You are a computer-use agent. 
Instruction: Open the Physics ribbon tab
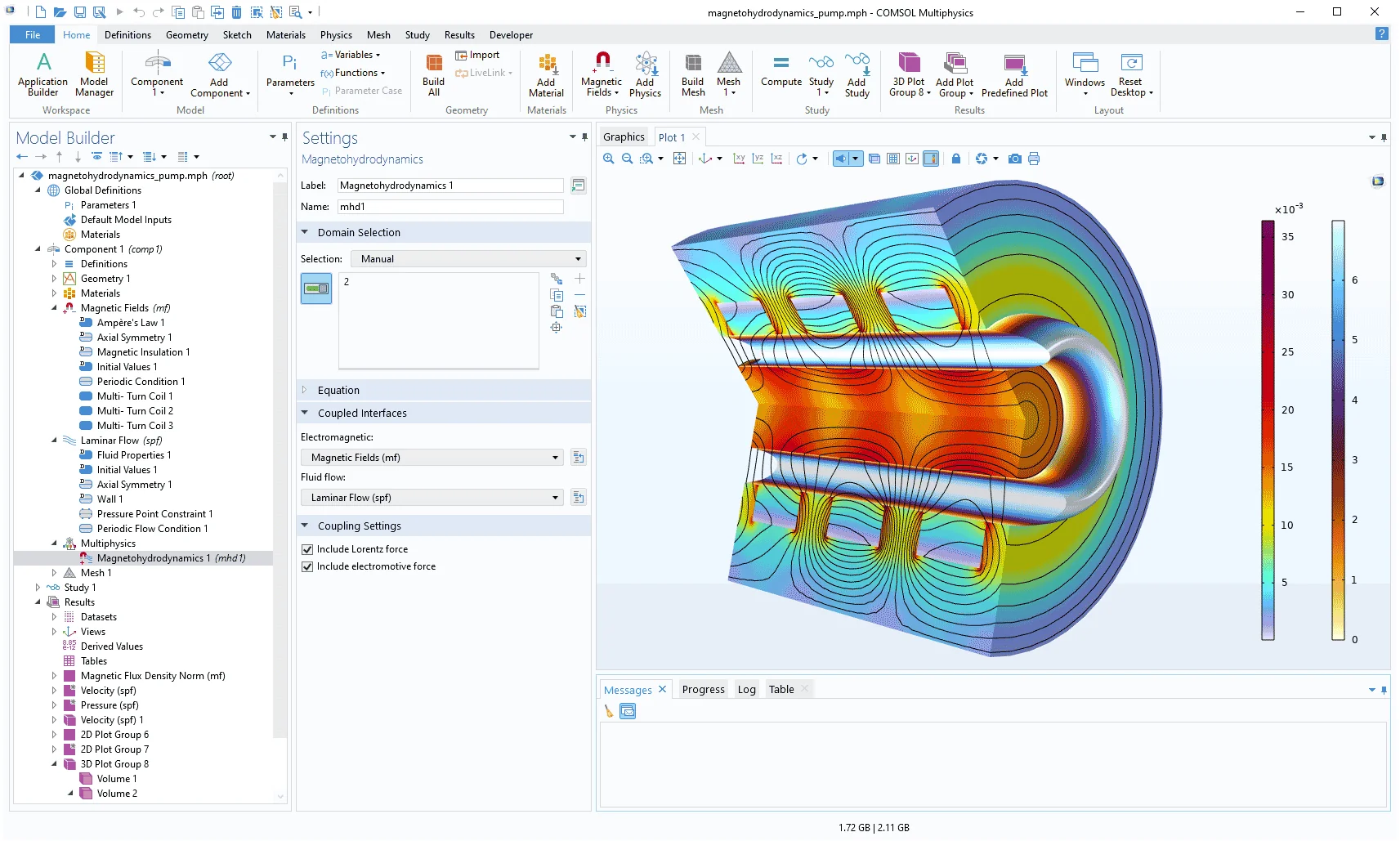pyautogui.click(x=336, y=35)
